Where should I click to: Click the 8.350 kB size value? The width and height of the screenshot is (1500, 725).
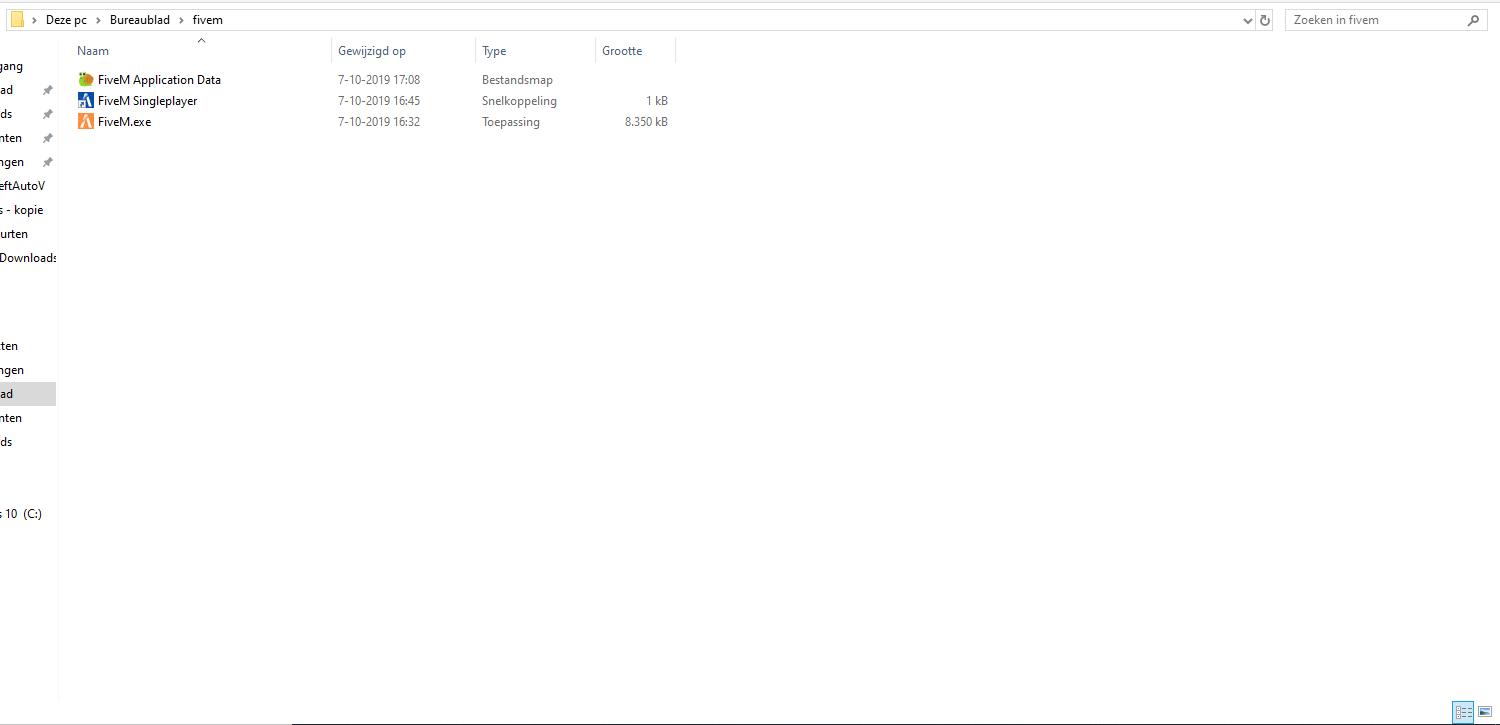tap(646, 122)
